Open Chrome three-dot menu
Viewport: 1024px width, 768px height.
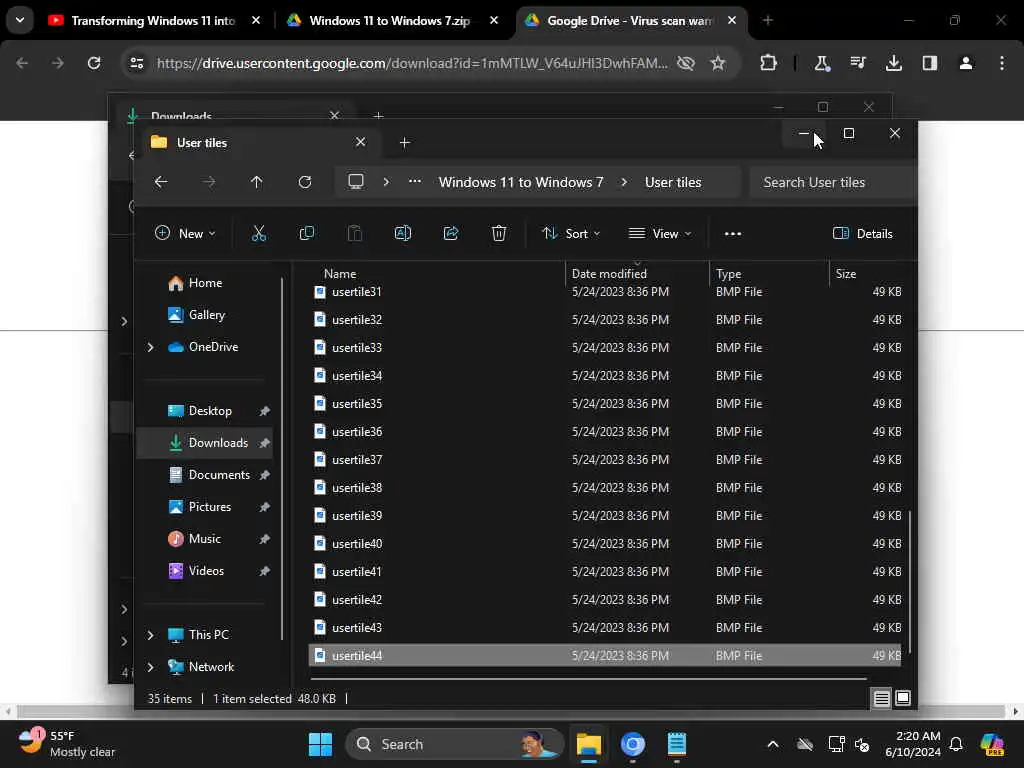point(1002,63)
